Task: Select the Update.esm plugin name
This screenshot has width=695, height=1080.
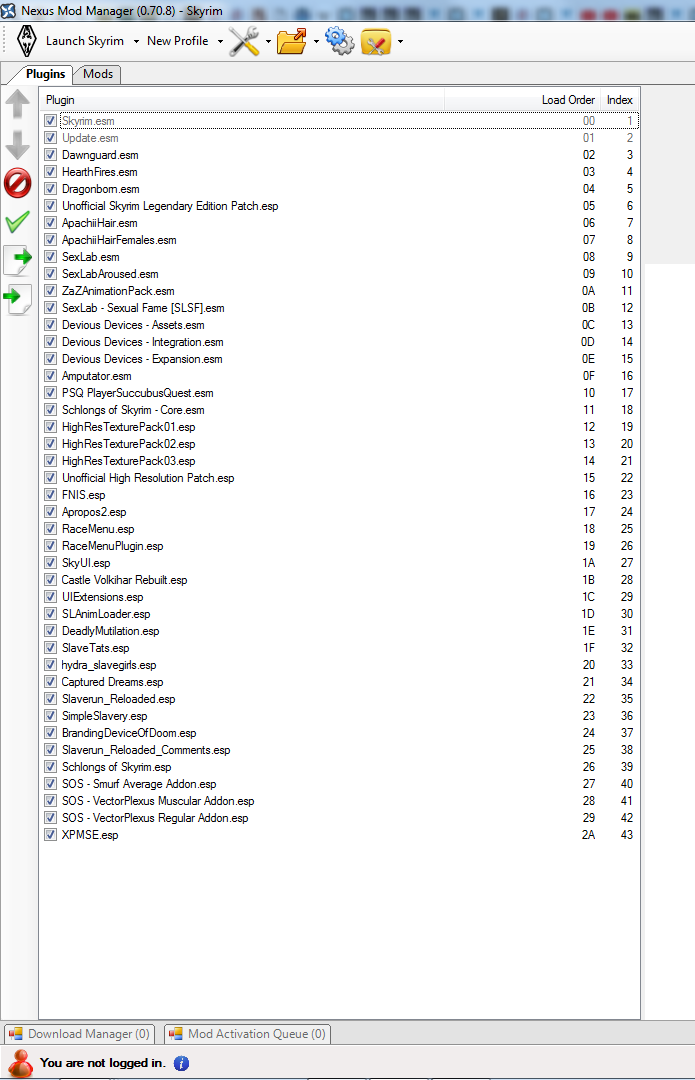Action: point(90,138)
